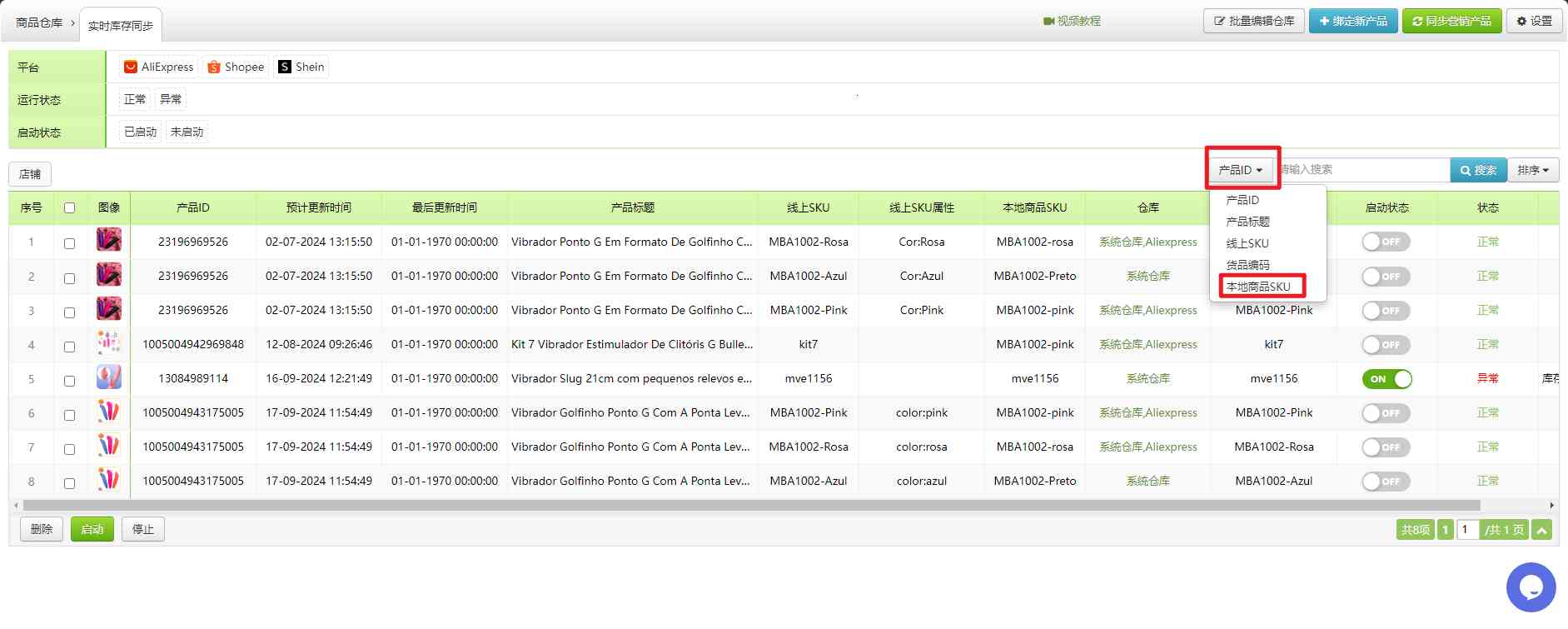This screenshot has height=629, width=1568.
Task: Select the Shopee platform filter
Action: (236, 67)
